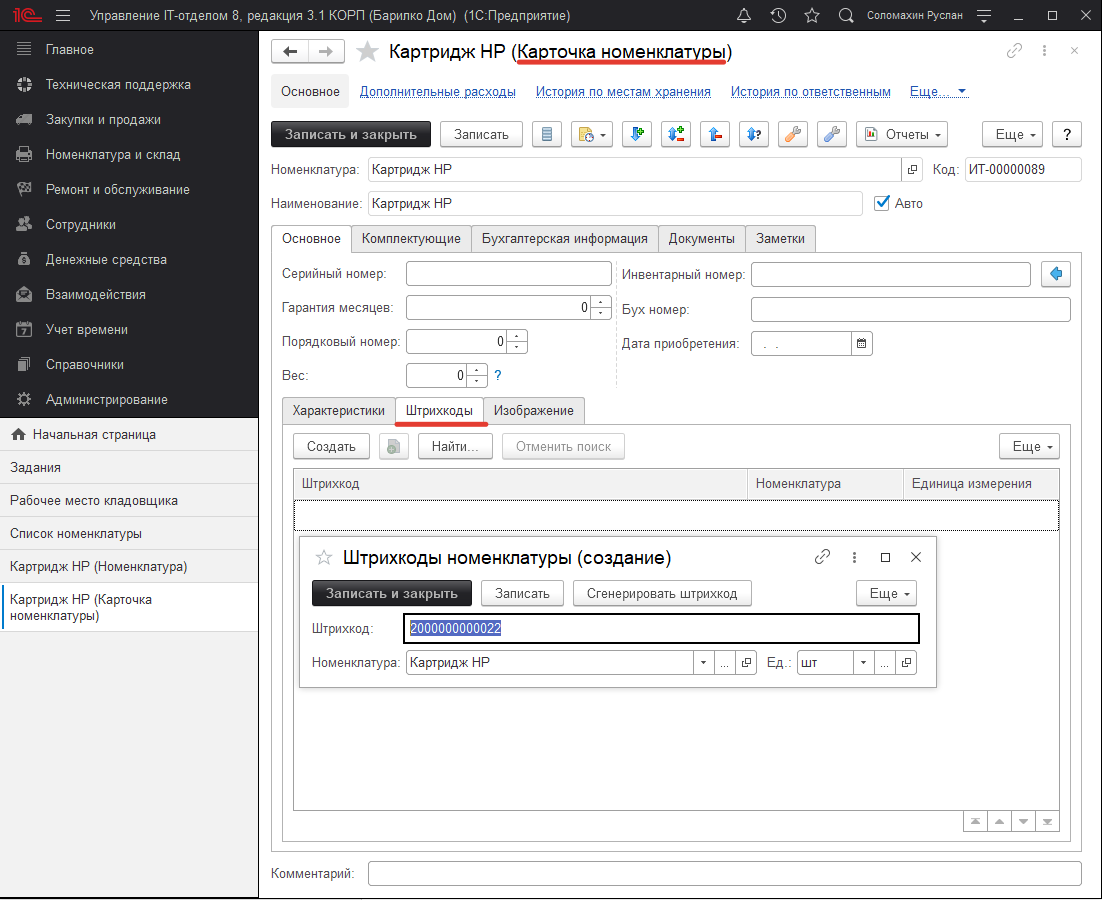1102x900 pixels.
Task: Open the calendar picker for Дата приобретения
Action: [862, 343]
